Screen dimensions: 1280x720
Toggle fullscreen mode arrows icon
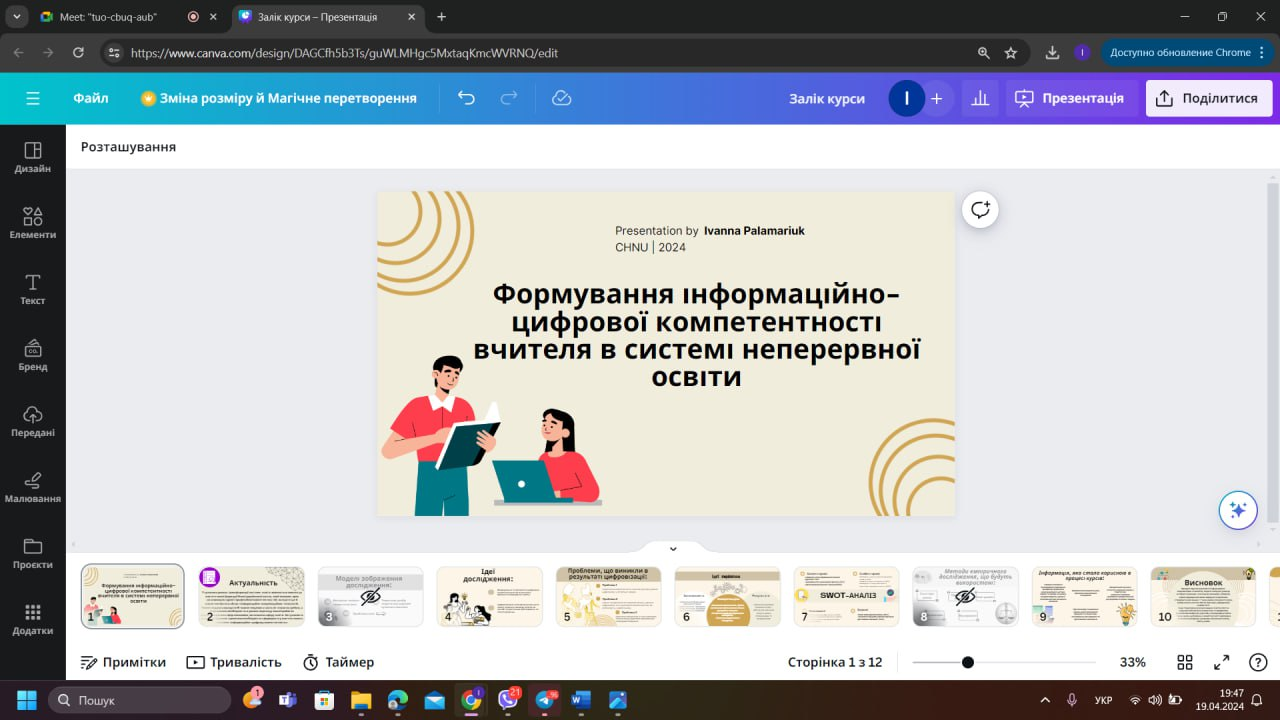pos(1221,662)
